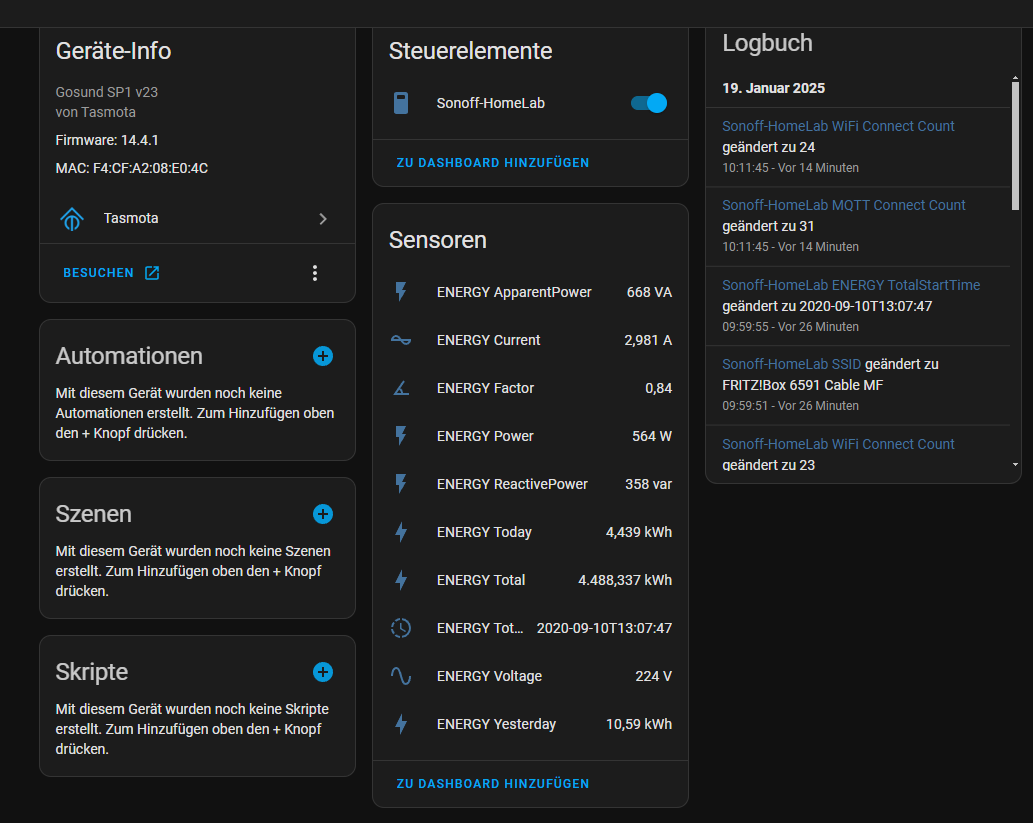
Task: Open Sonoff-HomeLab MQTT Connect Count log entry
Action: coord(843,205)
